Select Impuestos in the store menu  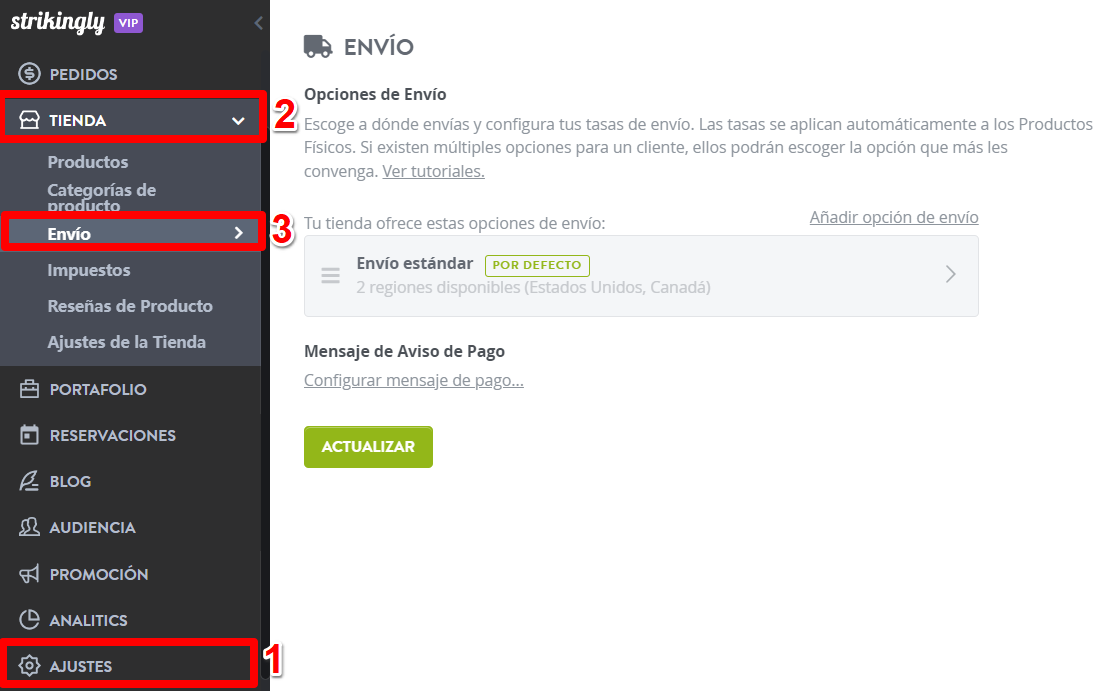click(89, 270)
